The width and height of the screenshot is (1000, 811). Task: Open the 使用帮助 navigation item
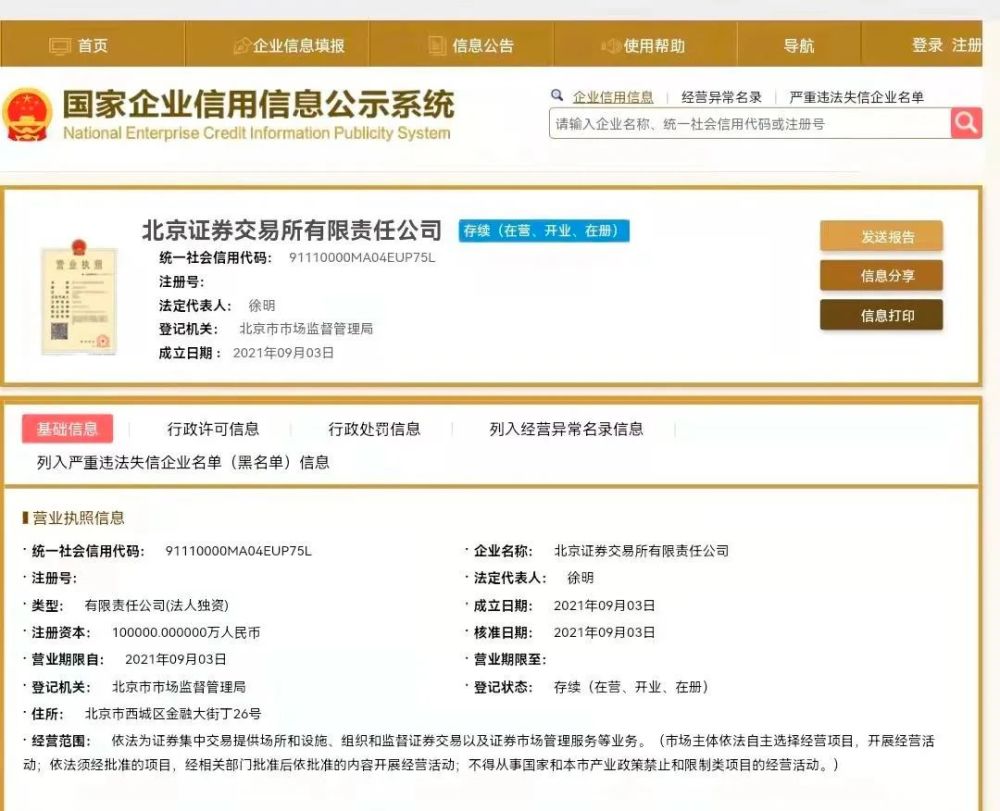coord(654,46)
